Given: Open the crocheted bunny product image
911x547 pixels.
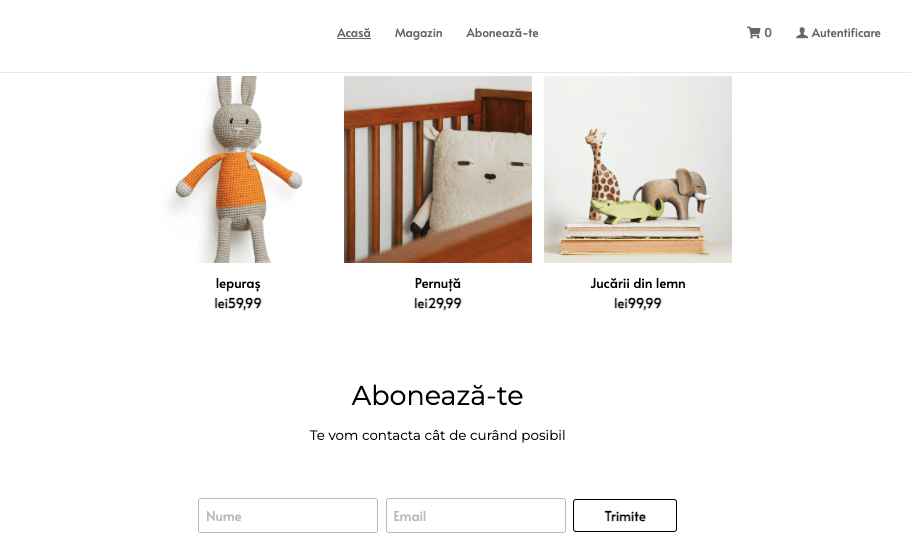Looking at the screenshot, I should pos(238,169).
